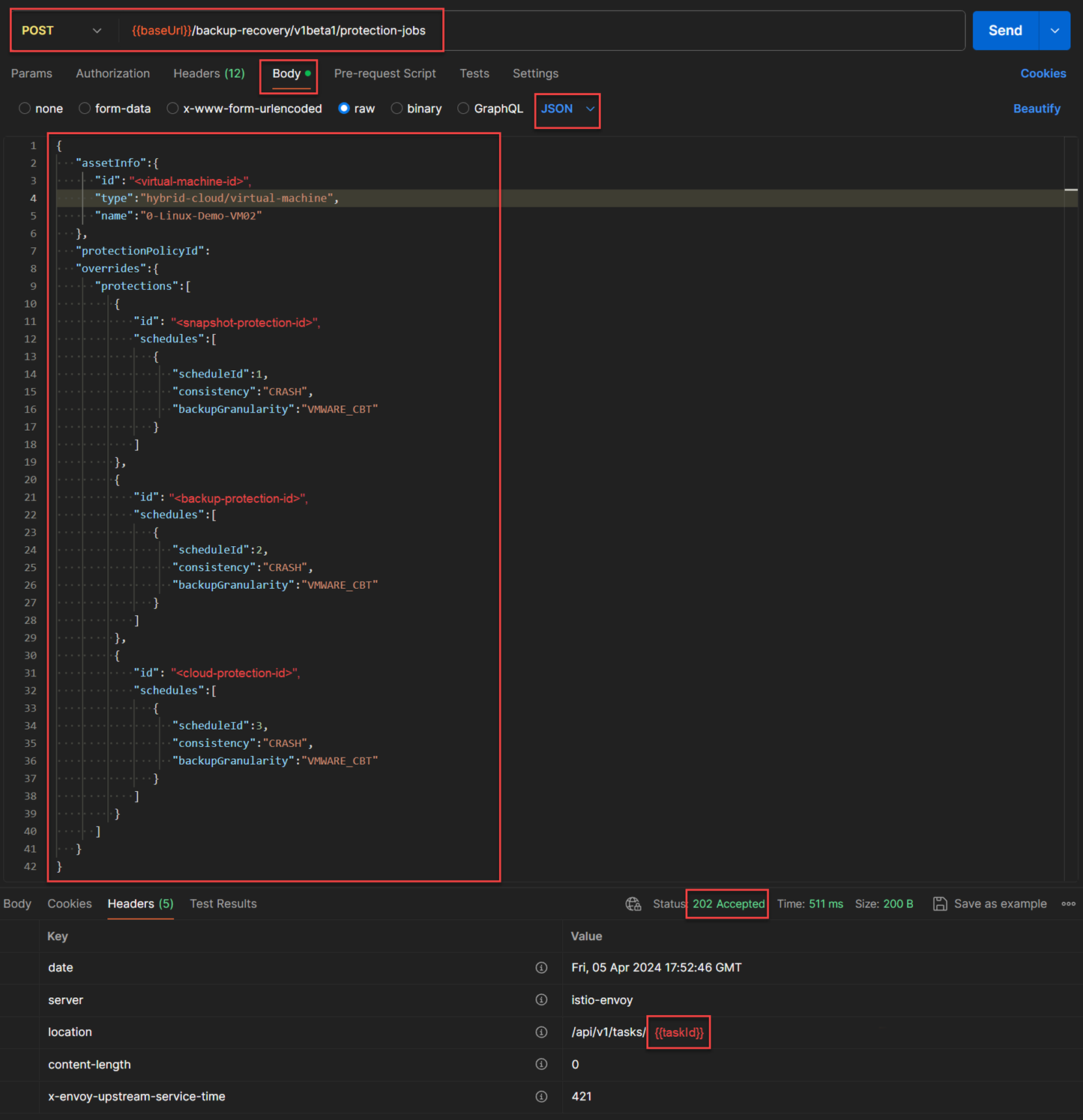The width and height of the screenshot is (1083, 1120).
Task: Click the info icon for x-envoy-upstream-service-time
Action: pos(541,1097)
